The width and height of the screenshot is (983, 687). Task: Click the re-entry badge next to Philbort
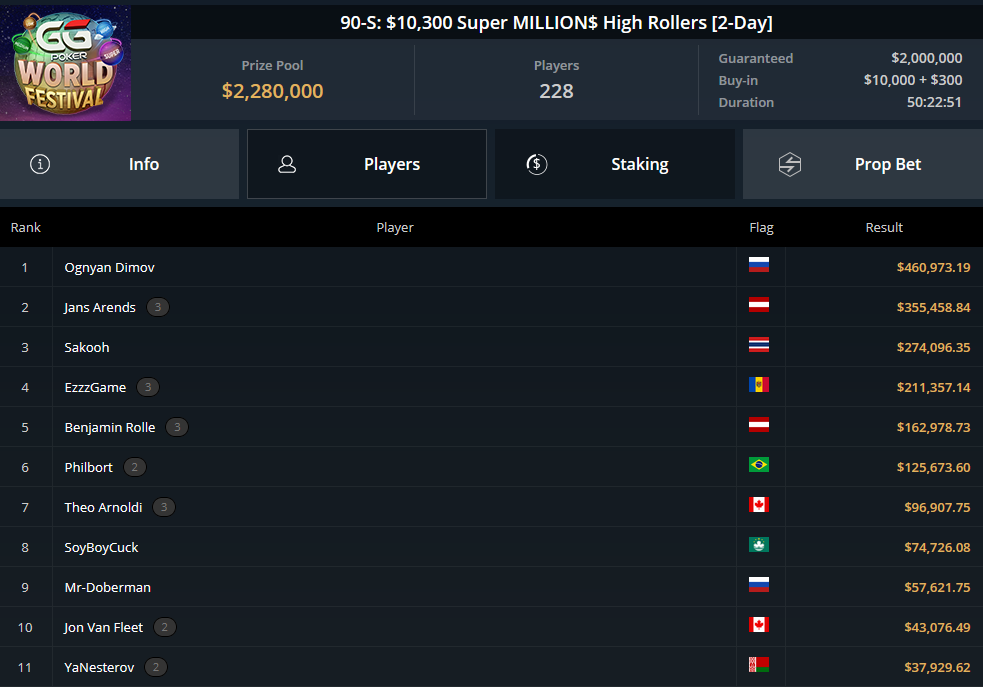[x=135, y=467]
